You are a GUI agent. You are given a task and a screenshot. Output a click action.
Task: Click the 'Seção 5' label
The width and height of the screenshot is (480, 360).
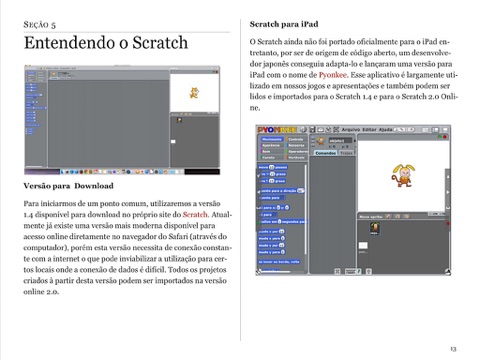(40, 25)
